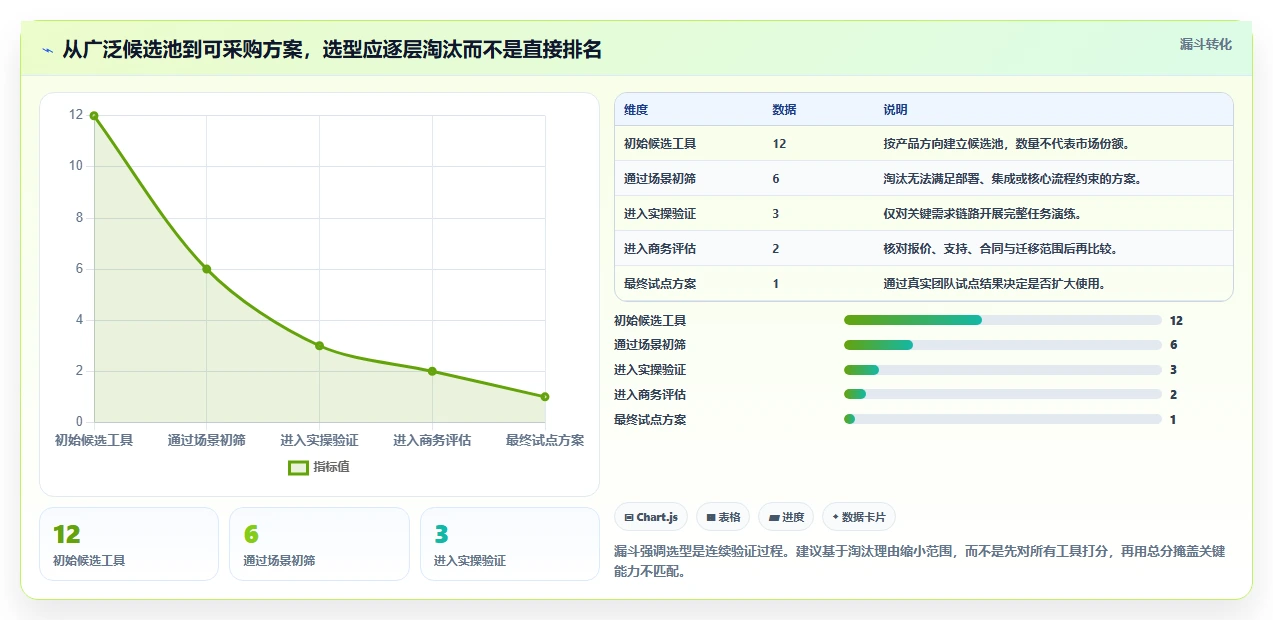Click the summary paragraph starting 漏斗强调选型
The width and height of the screenshot is (1273, 620).
click(919, 562)
